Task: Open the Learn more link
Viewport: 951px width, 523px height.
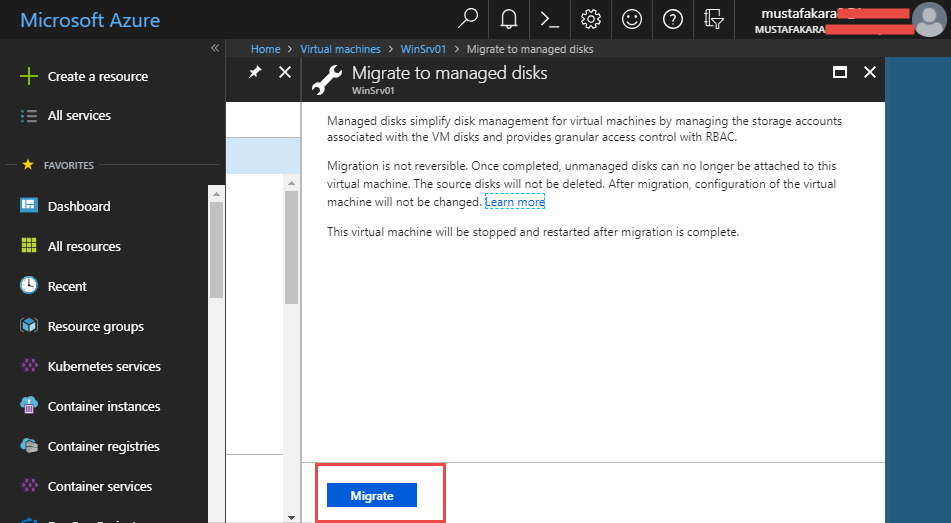Action: (x=515, y=202)
